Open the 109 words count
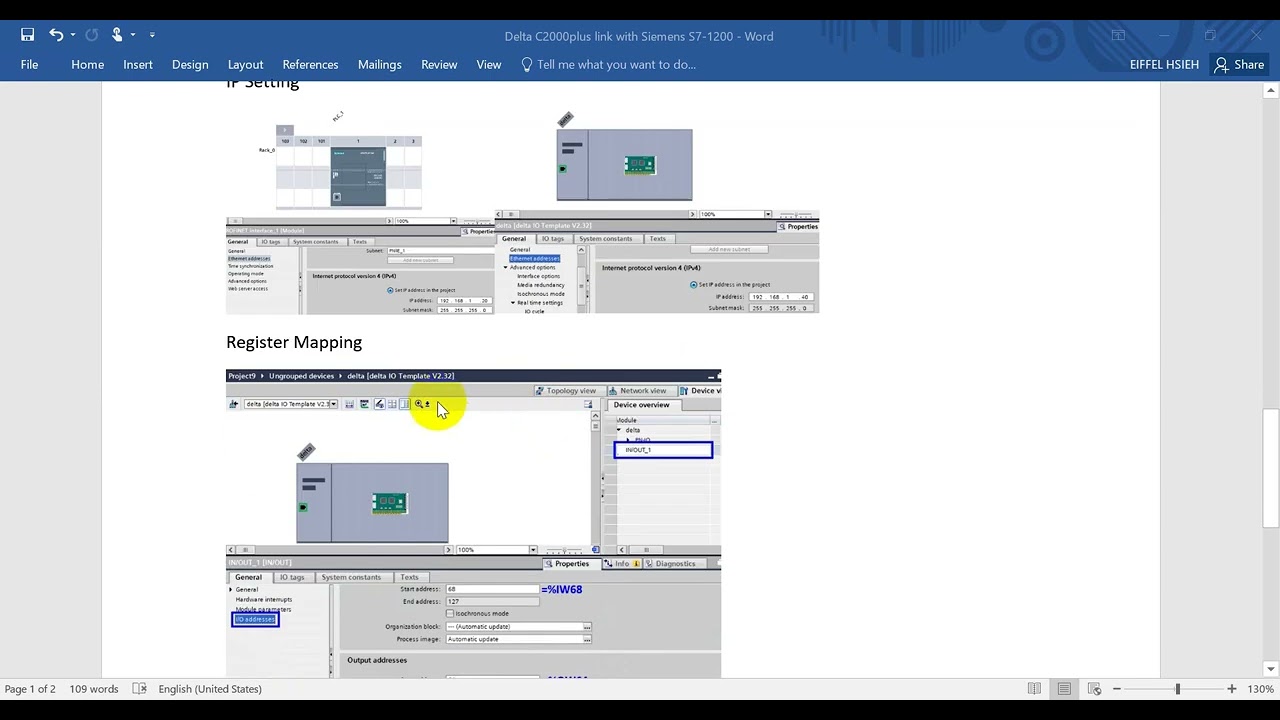Screen dimensions: 1280x720 coord(94,689)
